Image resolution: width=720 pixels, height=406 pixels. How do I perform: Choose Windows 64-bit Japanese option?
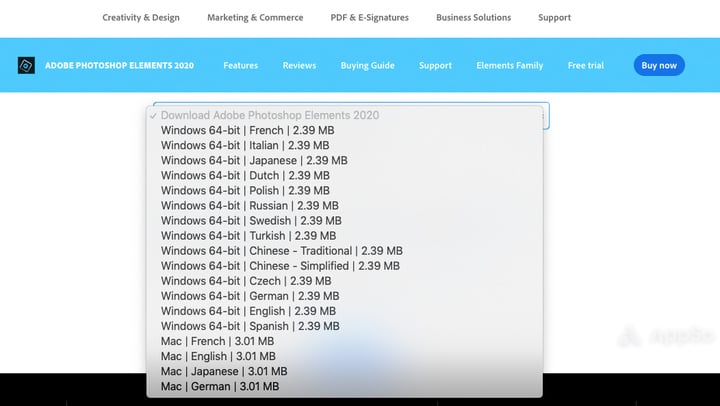(x=344, y=160)
